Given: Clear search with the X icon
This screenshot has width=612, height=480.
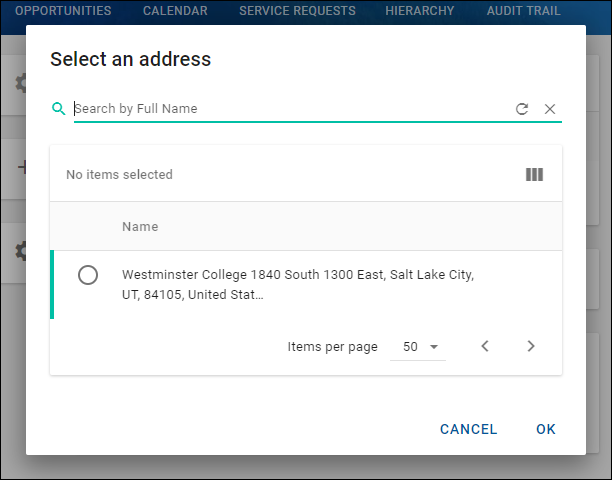Looking at the screenshot, I should [x=550, y=109].
